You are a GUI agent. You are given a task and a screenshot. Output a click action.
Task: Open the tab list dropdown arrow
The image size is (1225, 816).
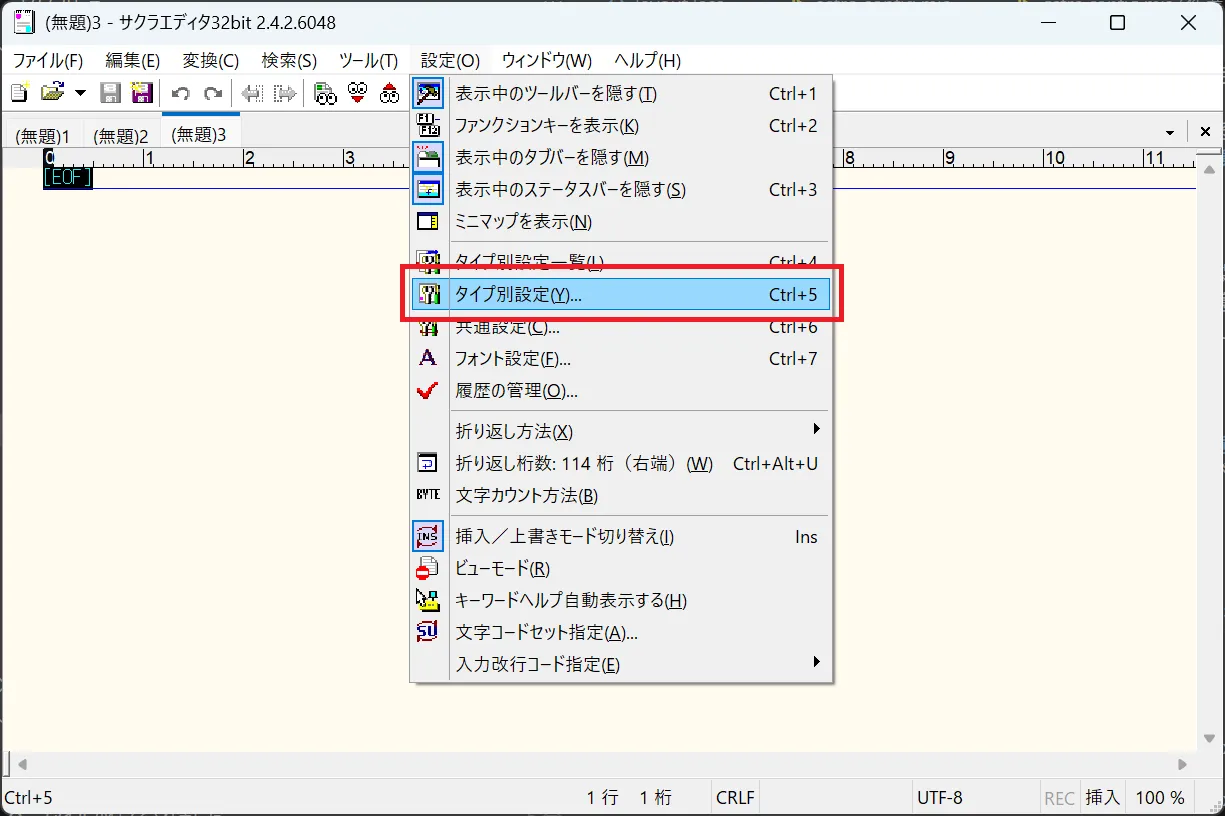coord(1170,133)
